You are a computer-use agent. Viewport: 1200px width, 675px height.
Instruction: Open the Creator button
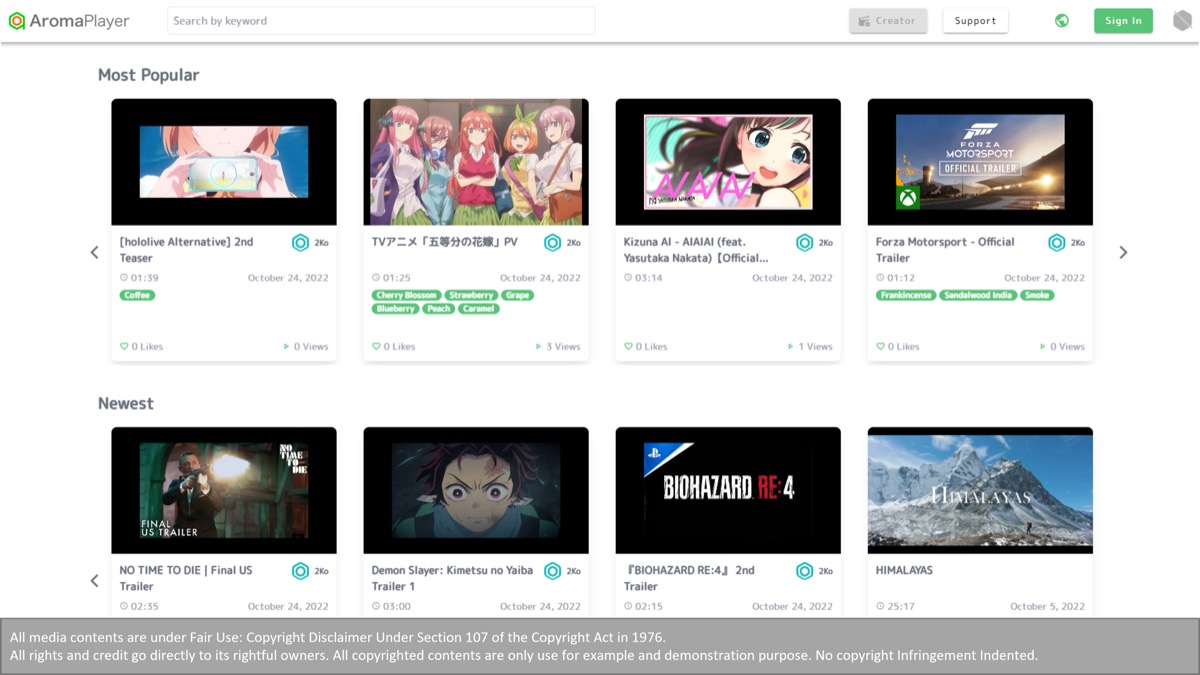point(888,21)
